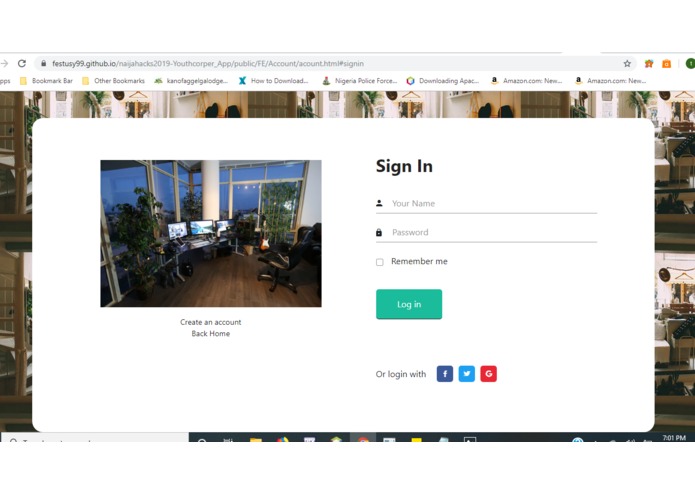Open the Nigeria Police Force bookmark
Viewport: 695px width, 494px height.
point(359,81)
